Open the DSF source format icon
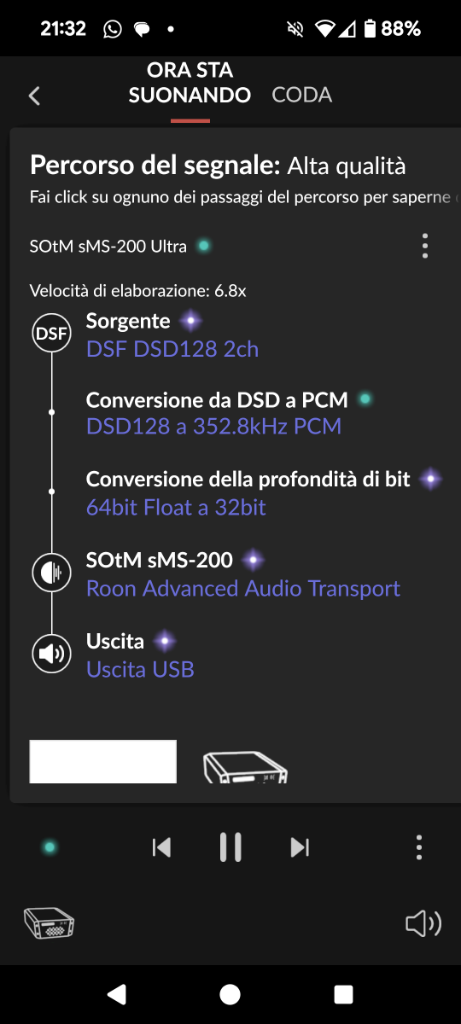This screenshot has width=461, height=1024. coord(52,334)
